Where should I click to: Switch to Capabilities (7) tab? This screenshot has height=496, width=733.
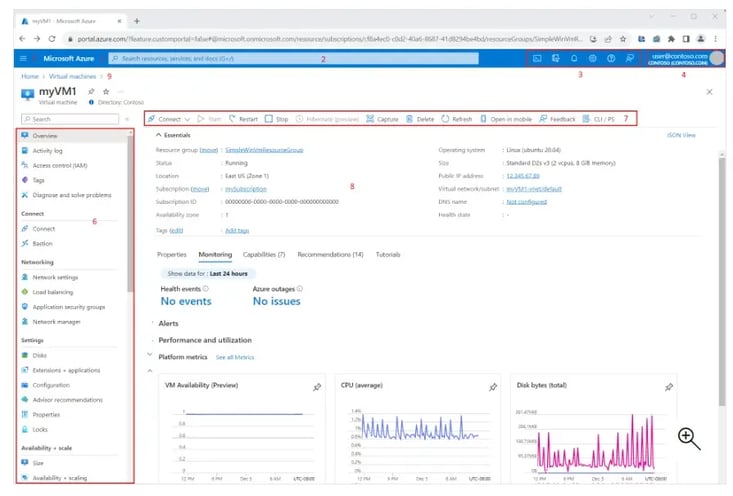pyautogui.click(x=264, y=255)
